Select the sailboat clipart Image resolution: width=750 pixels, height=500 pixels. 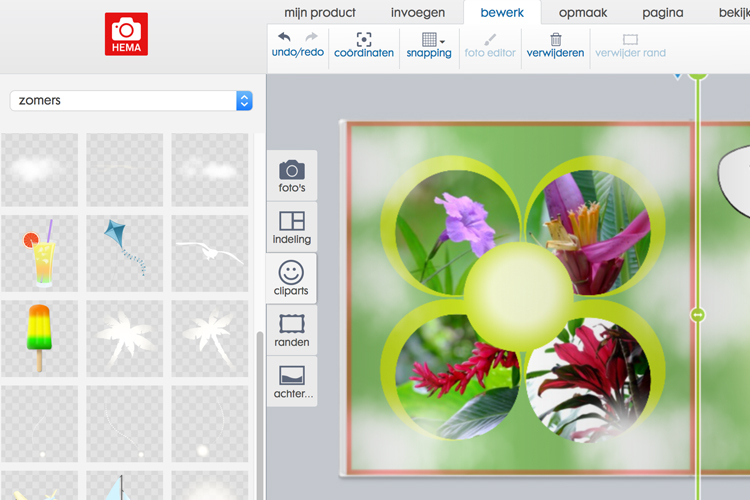125,486
